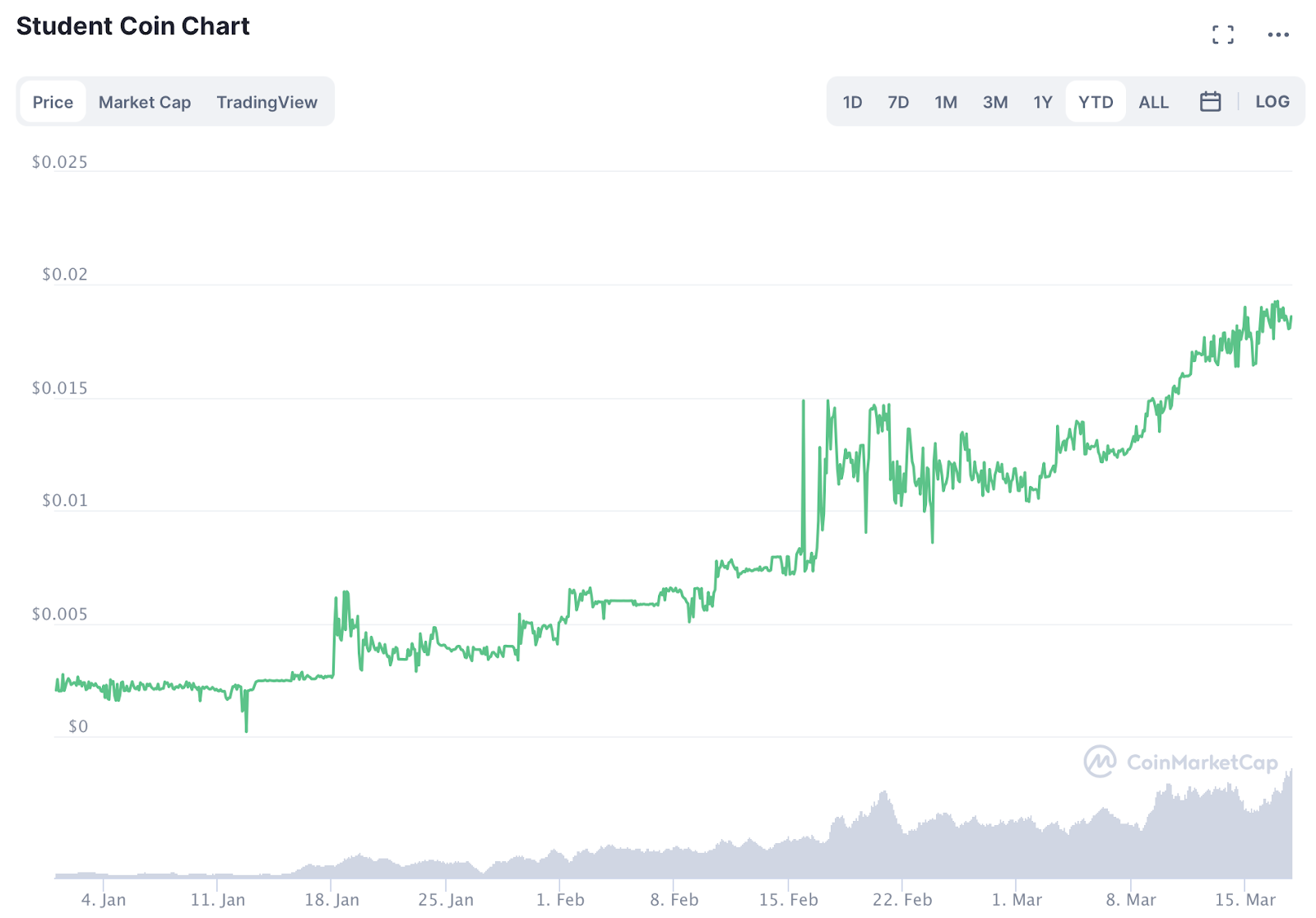Screen dimensions: 1316x918
Task: Select the 1M timeframe
Action: tap(946, 101)
